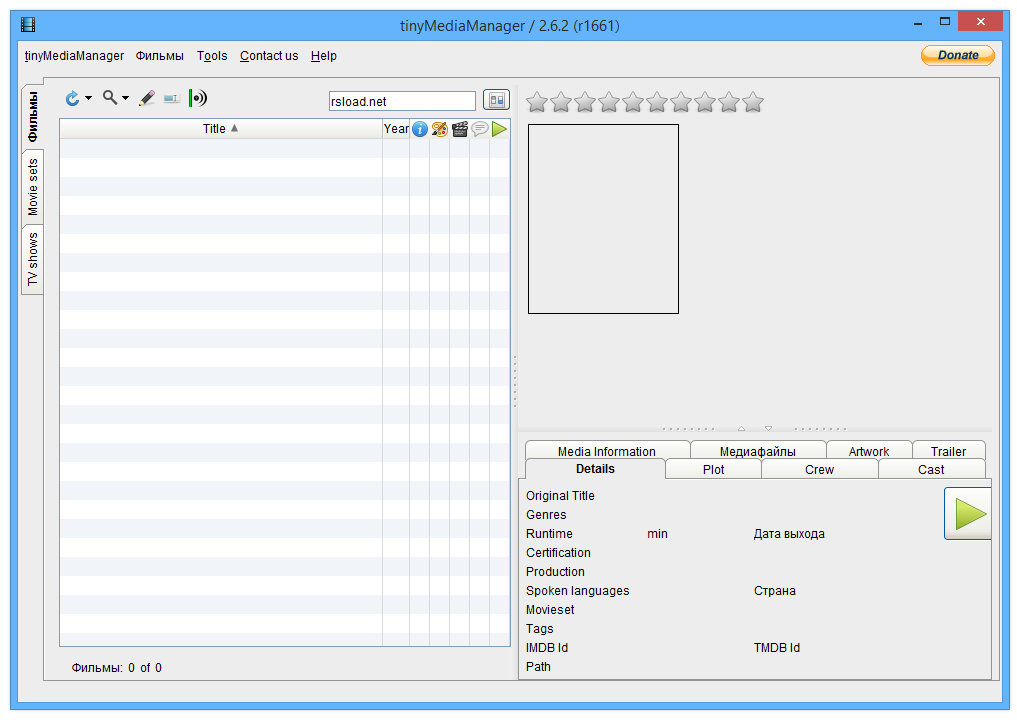Viewport: 1017px width, 723px height.
Task: Toggle the filter panel button beside search
Action: 496,100
